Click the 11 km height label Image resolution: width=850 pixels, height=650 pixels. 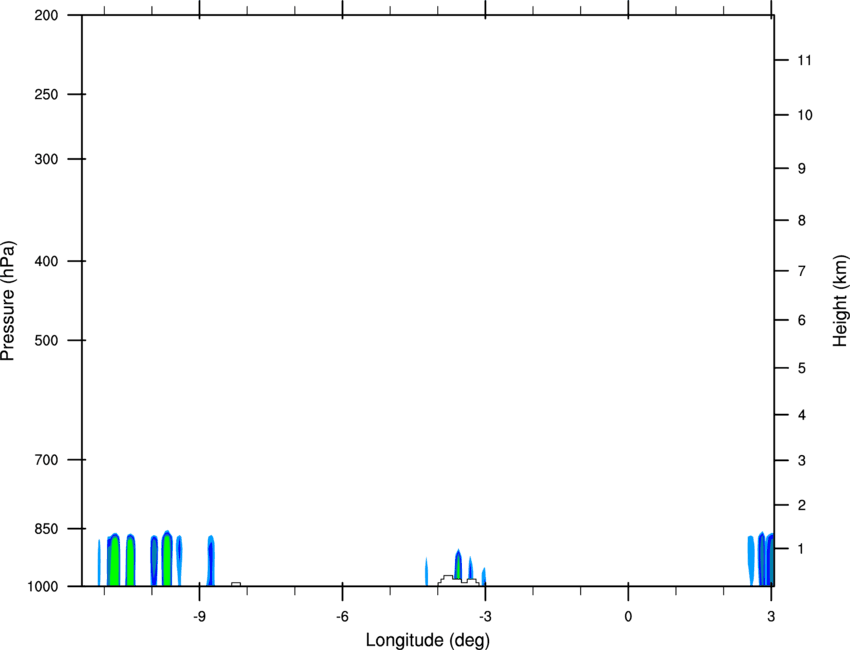pos(804,60)
